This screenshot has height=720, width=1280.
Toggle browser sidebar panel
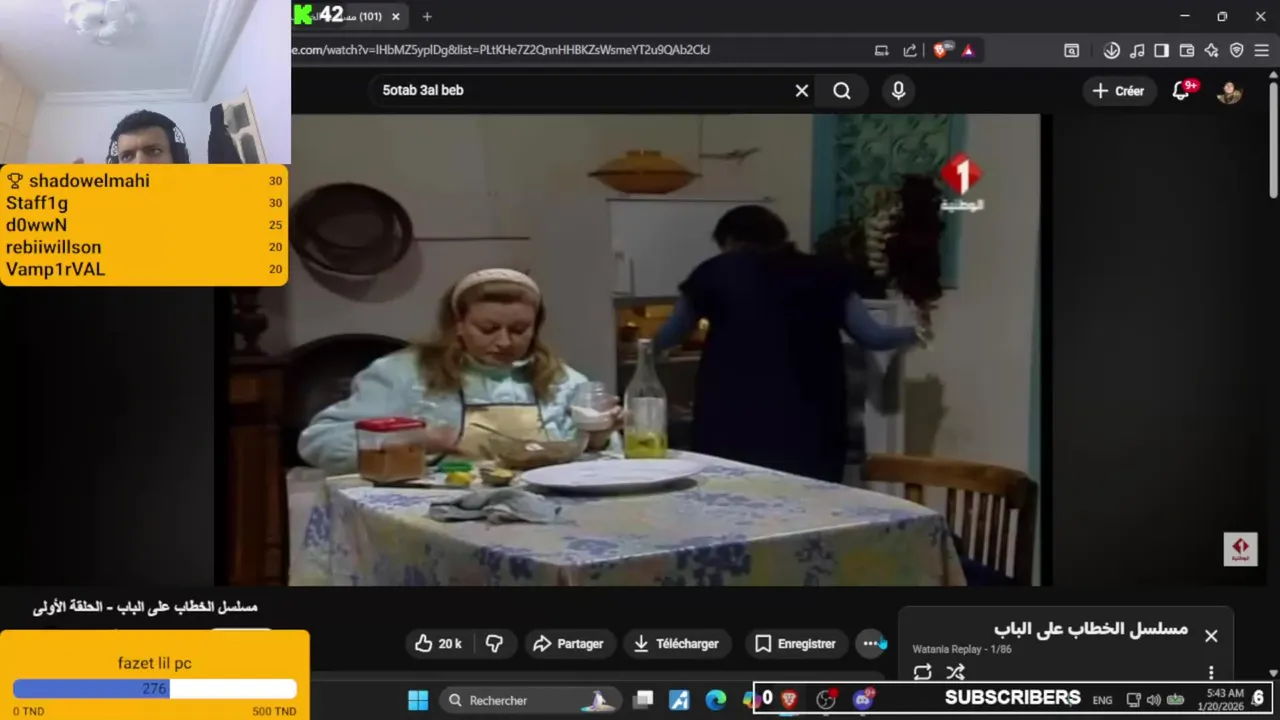point(1161,50)
